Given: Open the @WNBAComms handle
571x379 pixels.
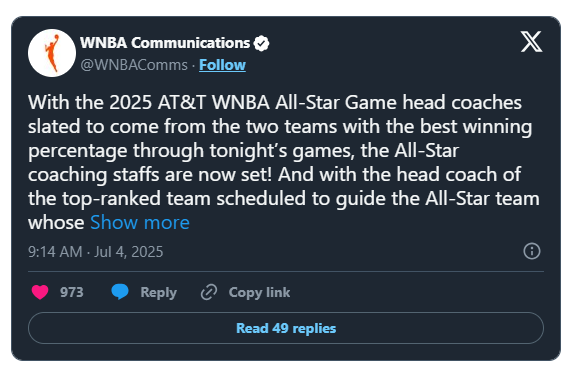Looking at the screenshot, I should pyautogui.click(x=134, y=65).
